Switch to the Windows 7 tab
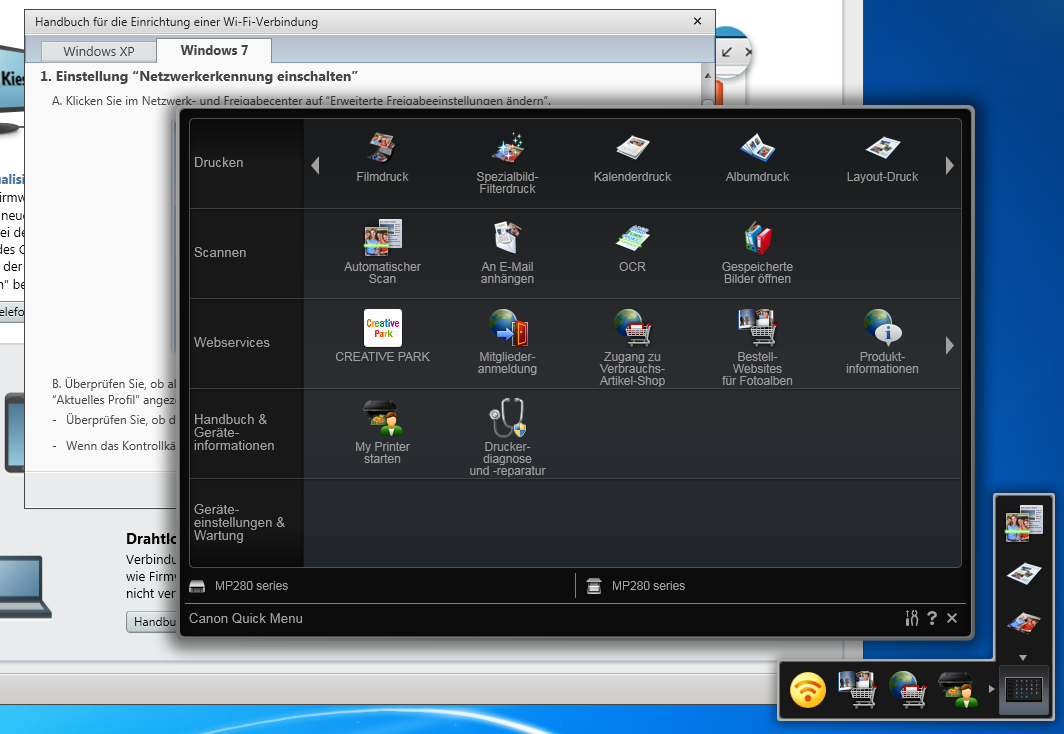This screenshot has height=734, width=1064. coord(214,50)
